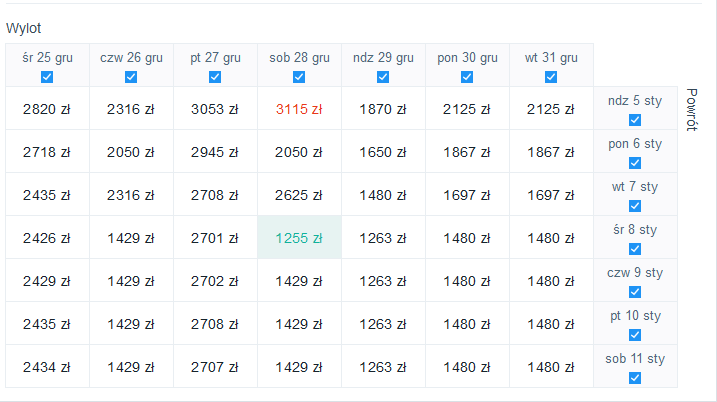Uncheck the sob 28 gru departure checkbox
Image resolution: width=717 pixels, height=402 pixels.
click(299, 77)
